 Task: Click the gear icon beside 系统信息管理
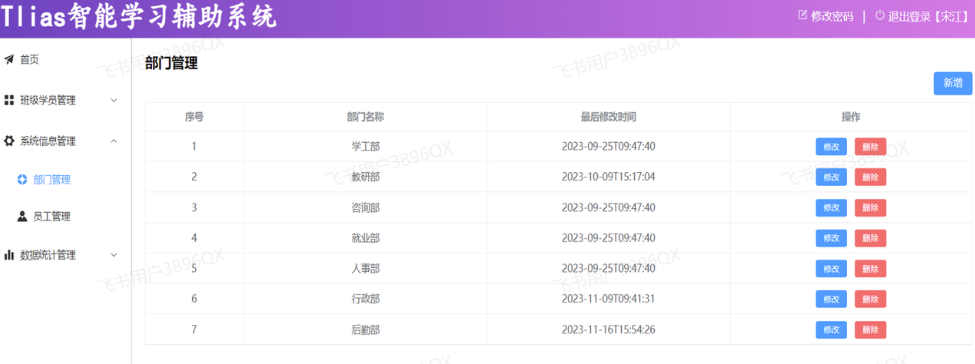tap(9, 141)
